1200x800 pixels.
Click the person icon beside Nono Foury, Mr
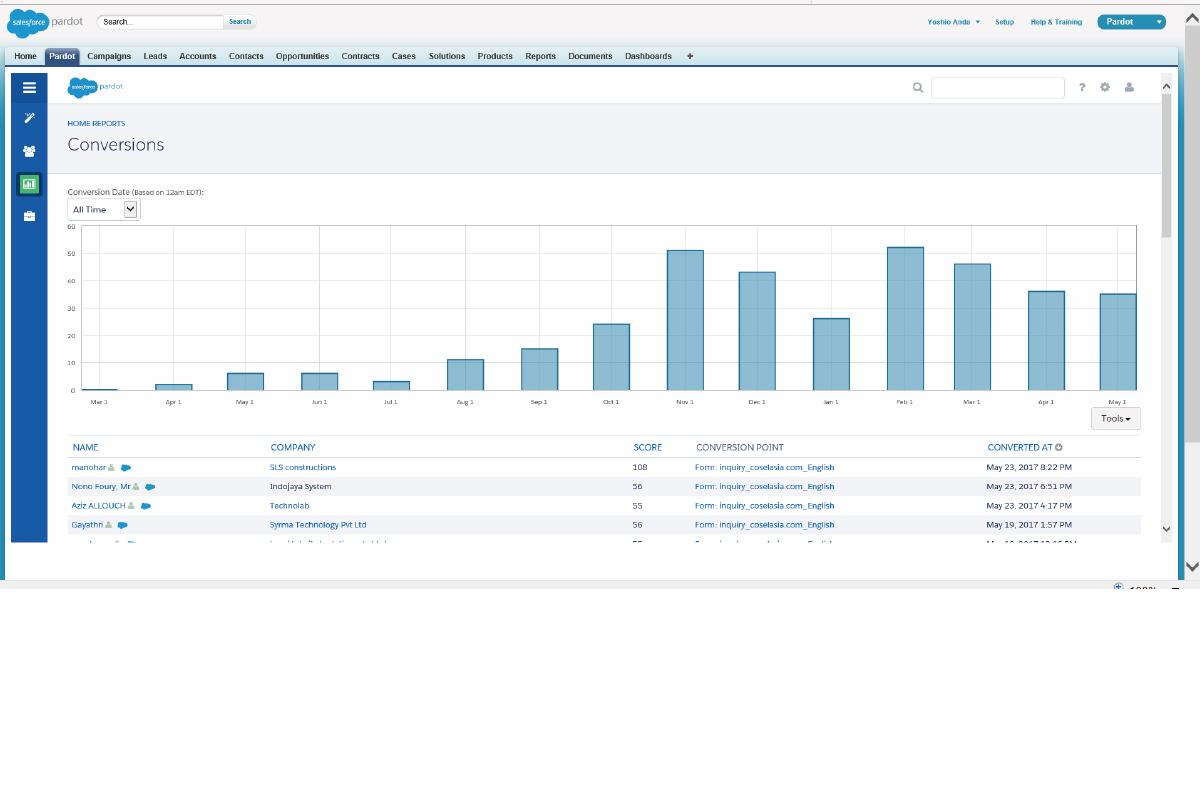[136, 486]
